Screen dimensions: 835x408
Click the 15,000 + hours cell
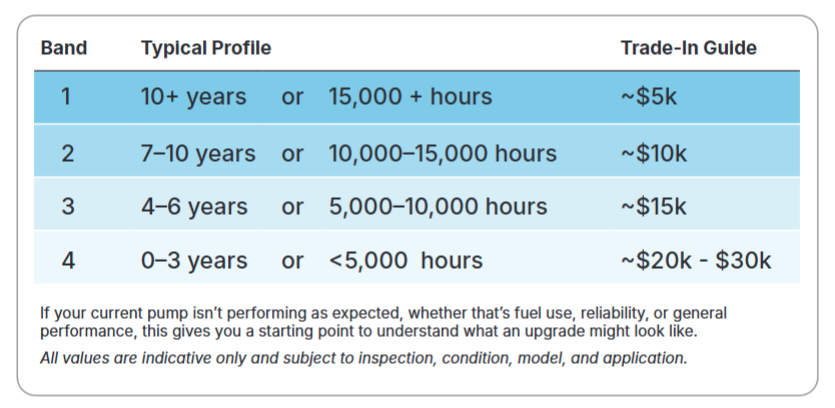coord(410,97)
